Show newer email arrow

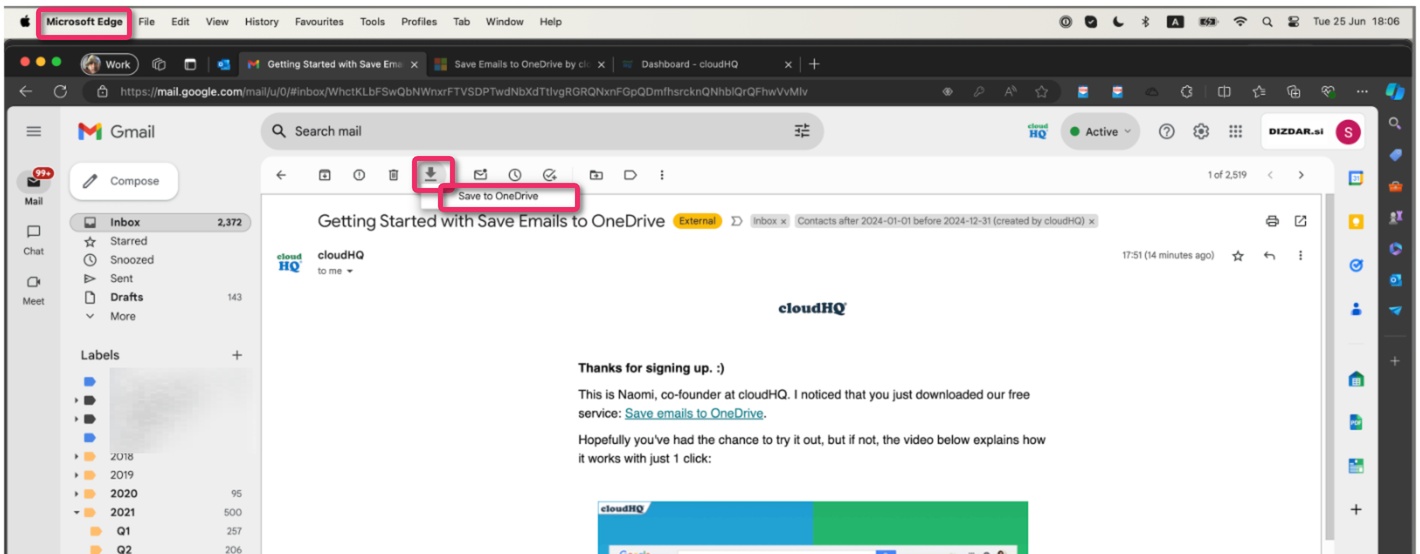coord(1270,175)
